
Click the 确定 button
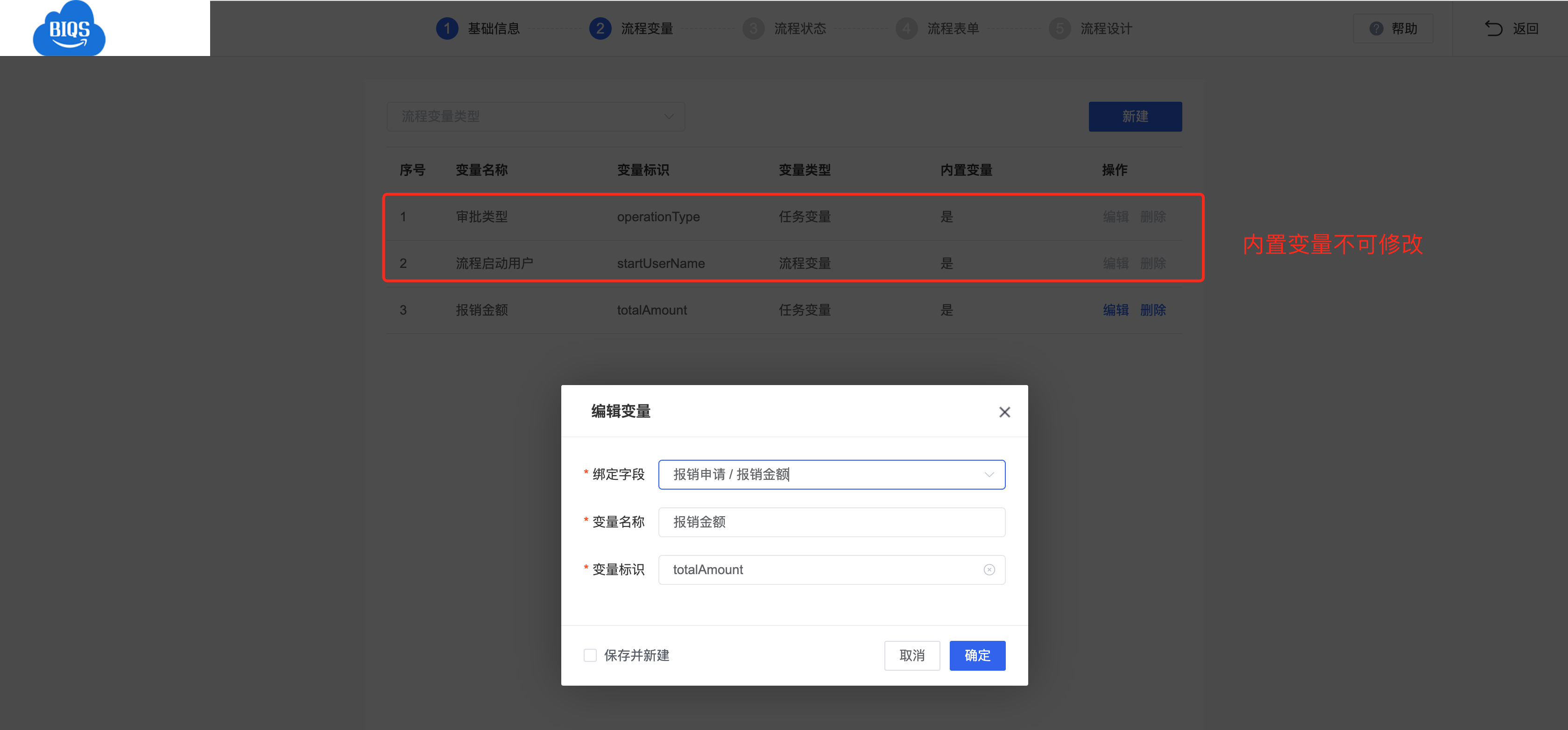[977, 655]
